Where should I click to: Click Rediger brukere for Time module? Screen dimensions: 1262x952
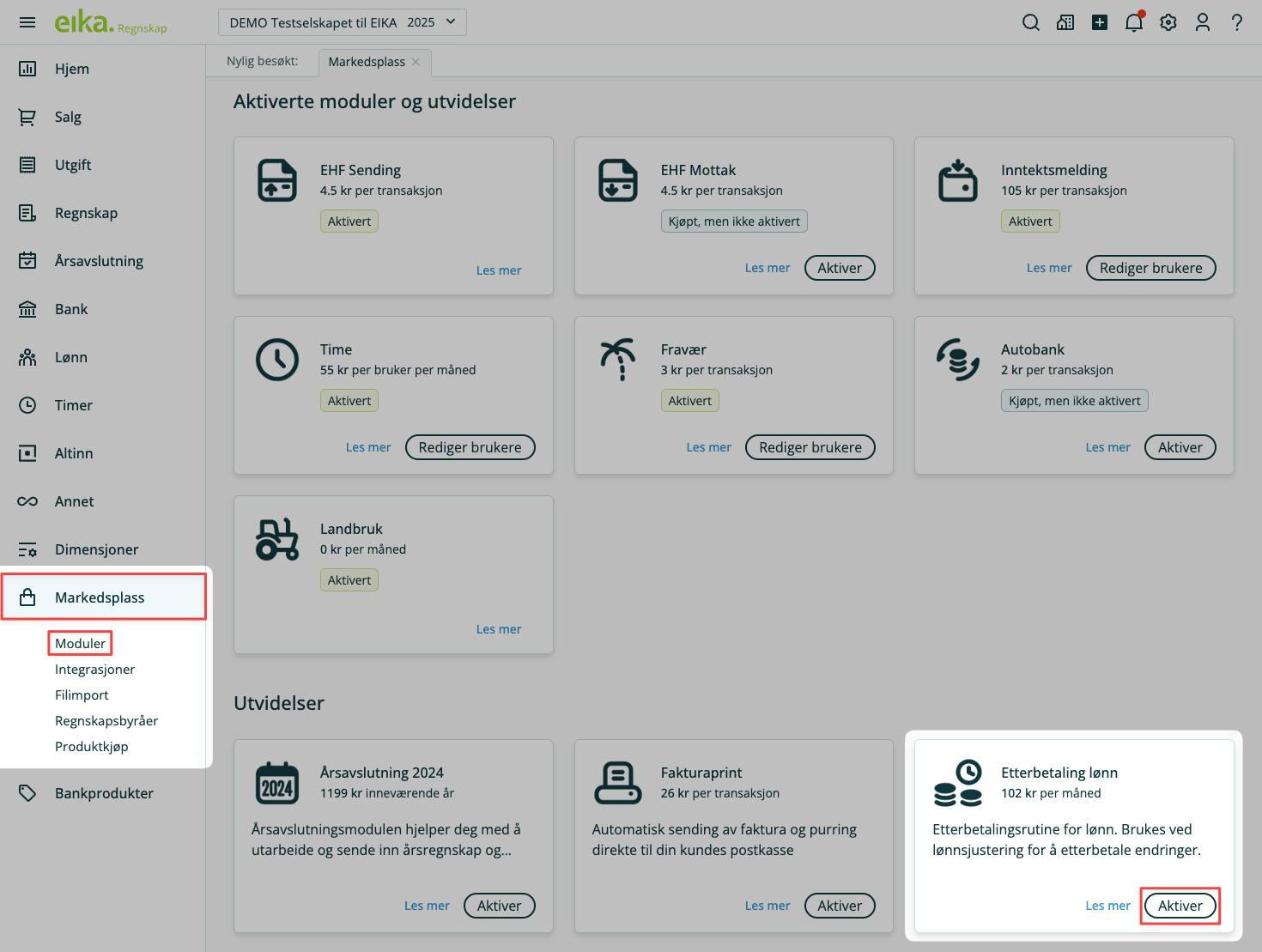470,447
